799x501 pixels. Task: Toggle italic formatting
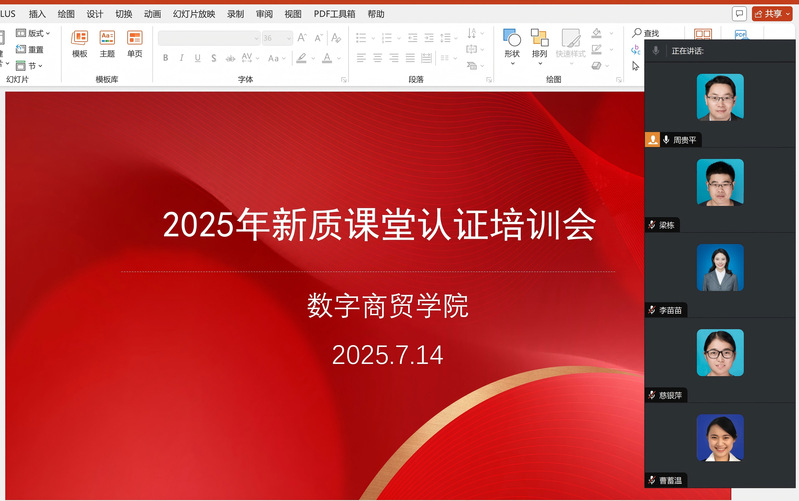coord(181,58)
